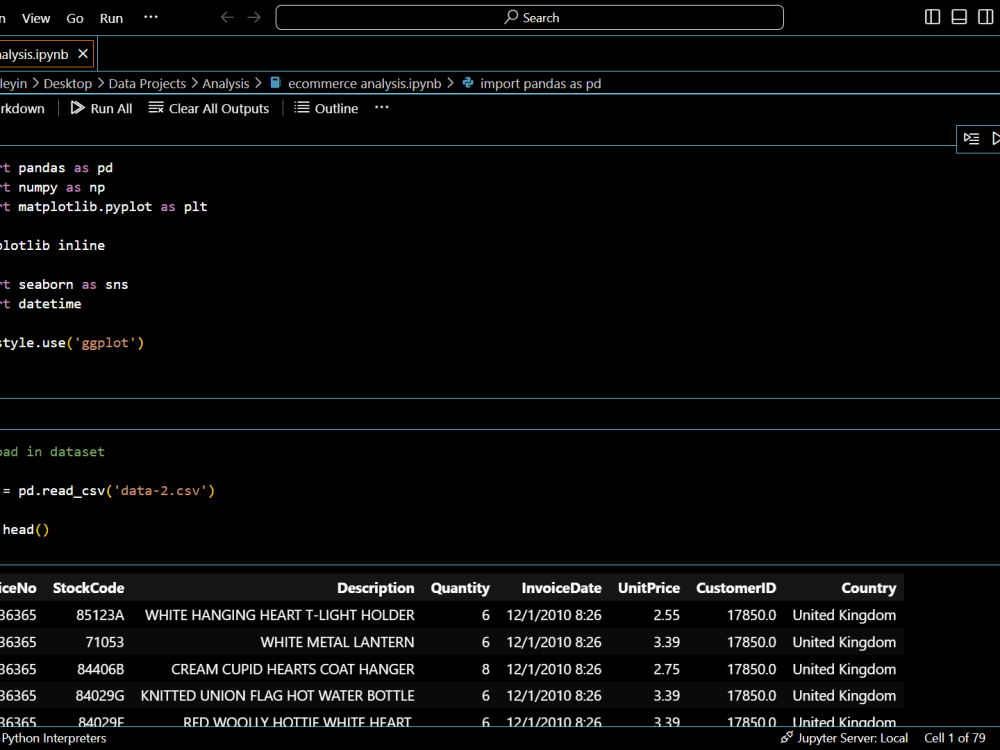Close the ipynb notebook tab
This screenshot has width=1000, height=750.
[x=84, y=54]
